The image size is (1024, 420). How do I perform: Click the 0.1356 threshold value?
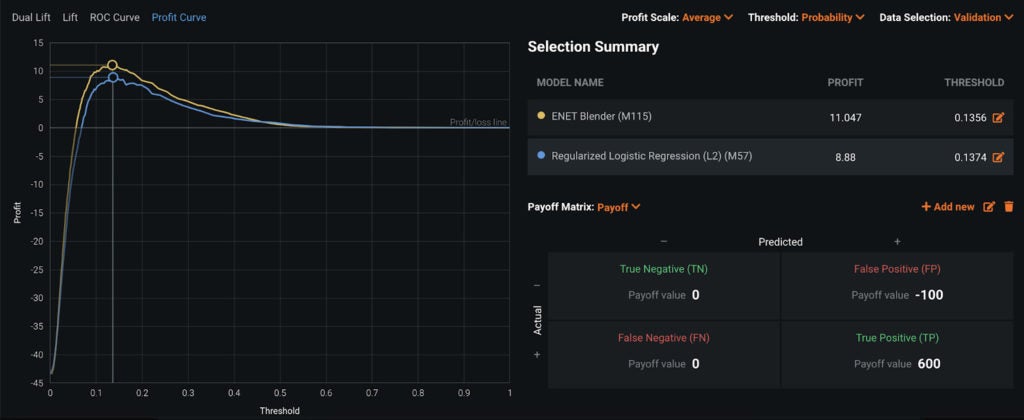pos(968,118)
